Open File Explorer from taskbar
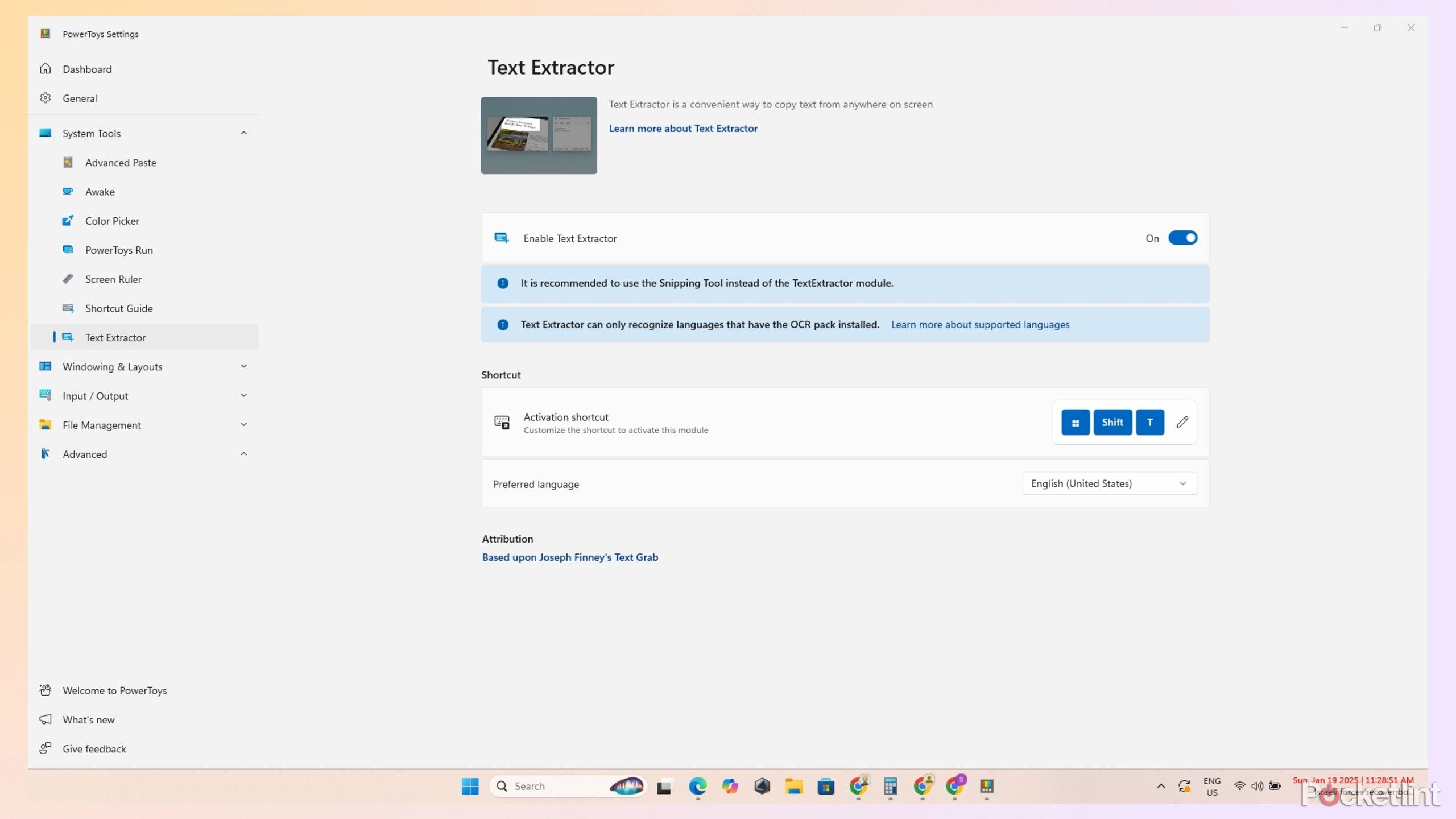Image resolution: width=1456 pixels, height=819 pixels. coord(794,787)
